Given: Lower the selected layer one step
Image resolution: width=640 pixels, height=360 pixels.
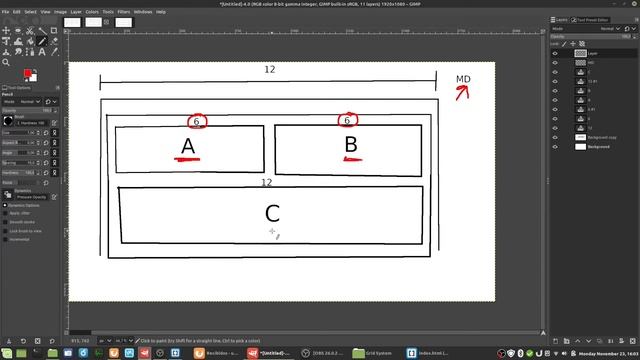Looking at the screenshot, I should 589,341.
